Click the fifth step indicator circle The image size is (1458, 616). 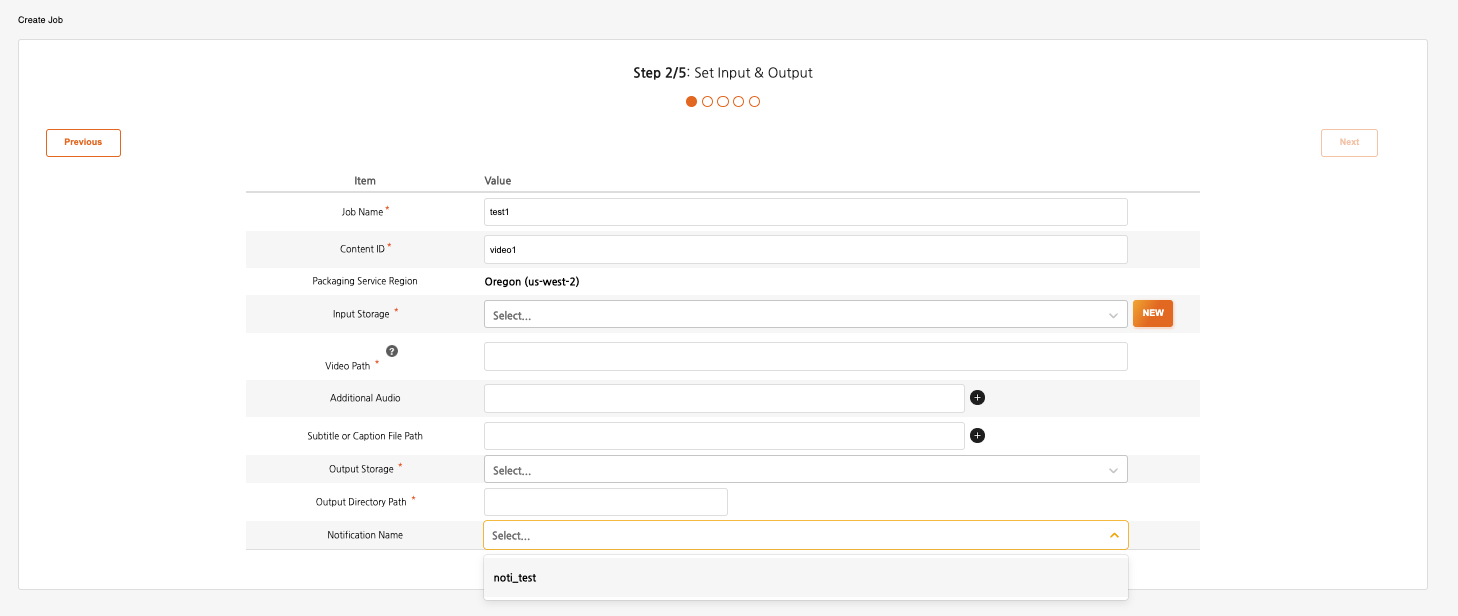click(x=755, y=102)
